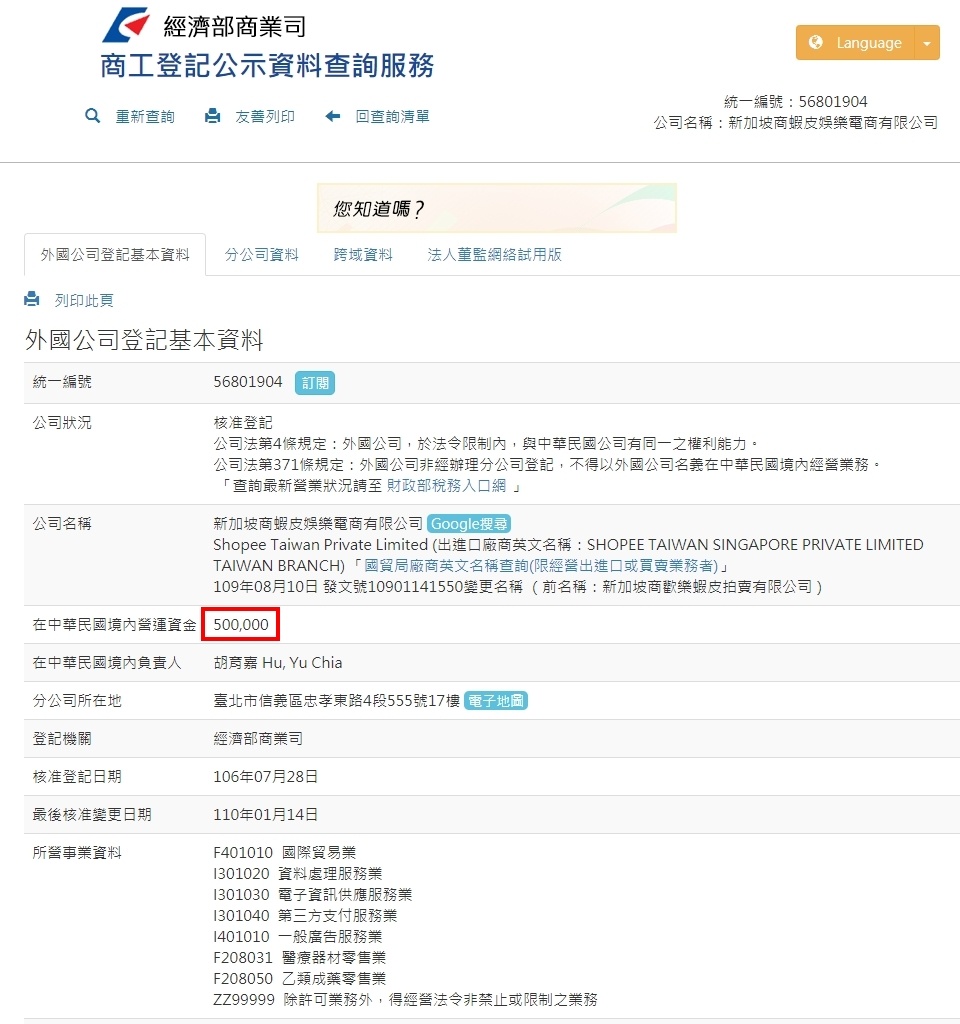
Task: Click the 最後核准變更日期 row label
Action: (x=92, y=814)
